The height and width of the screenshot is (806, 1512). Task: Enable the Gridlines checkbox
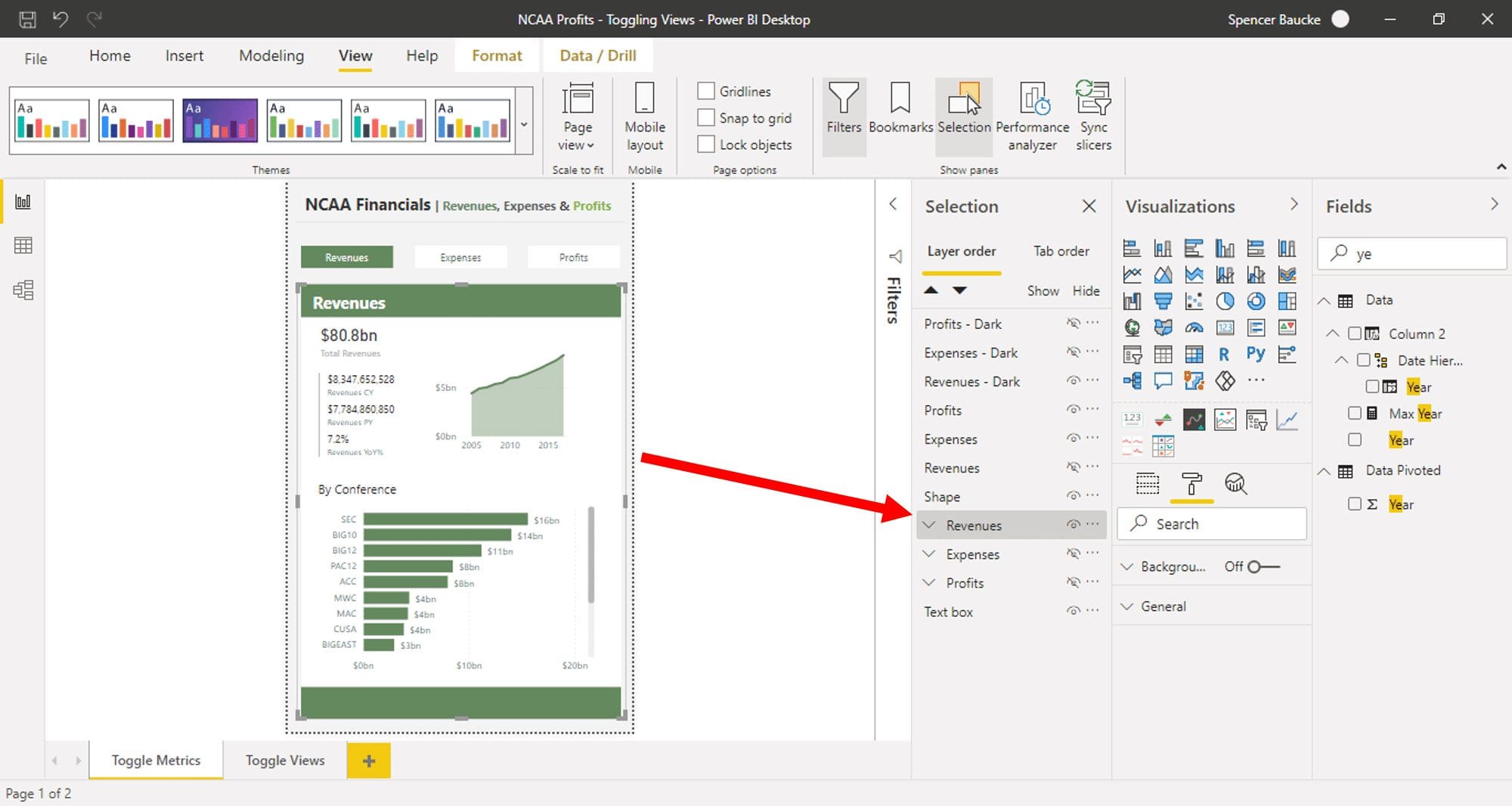tap(706, 91)
